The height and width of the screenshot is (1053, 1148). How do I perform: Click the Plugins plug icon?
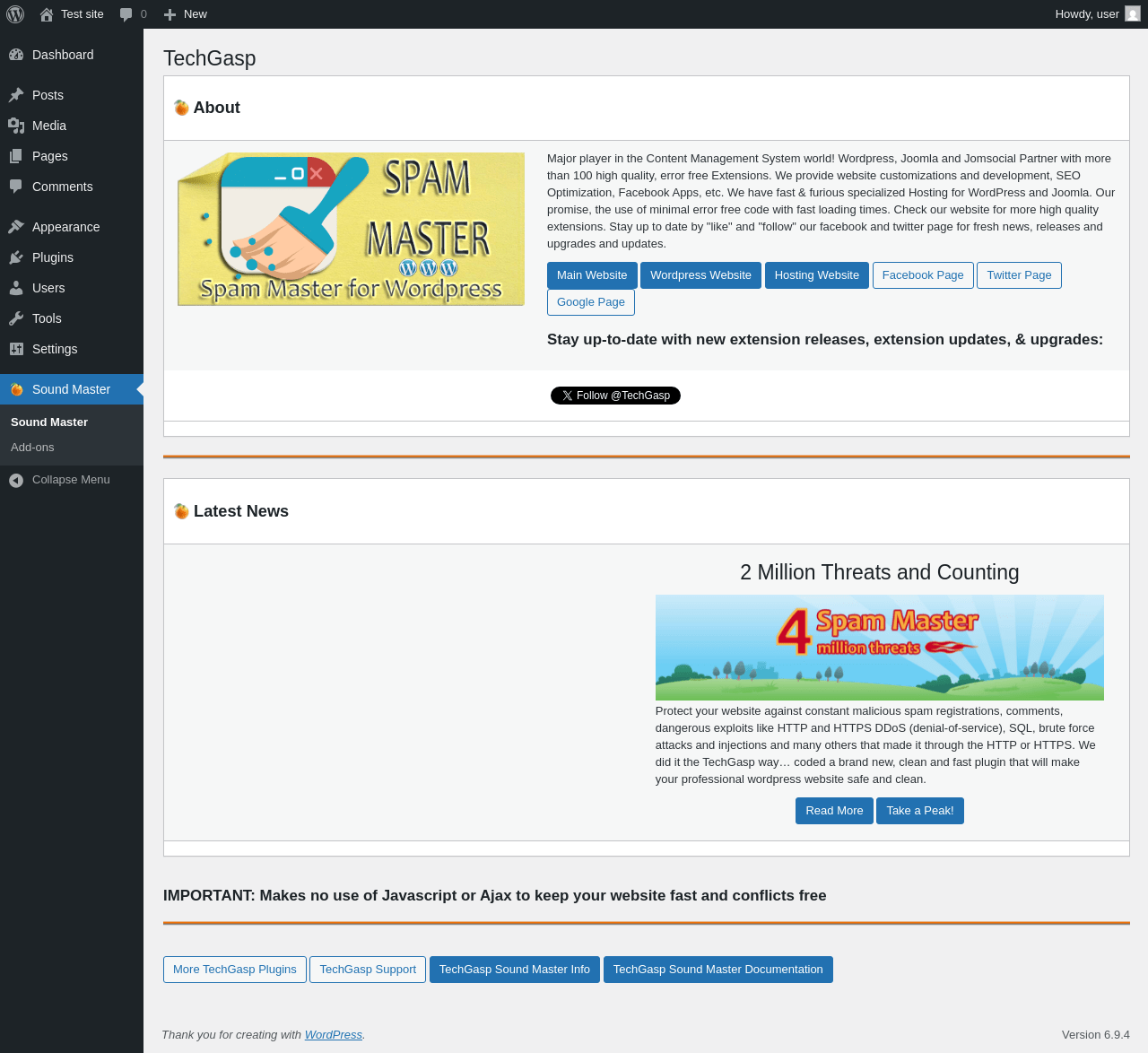point(16,257)
